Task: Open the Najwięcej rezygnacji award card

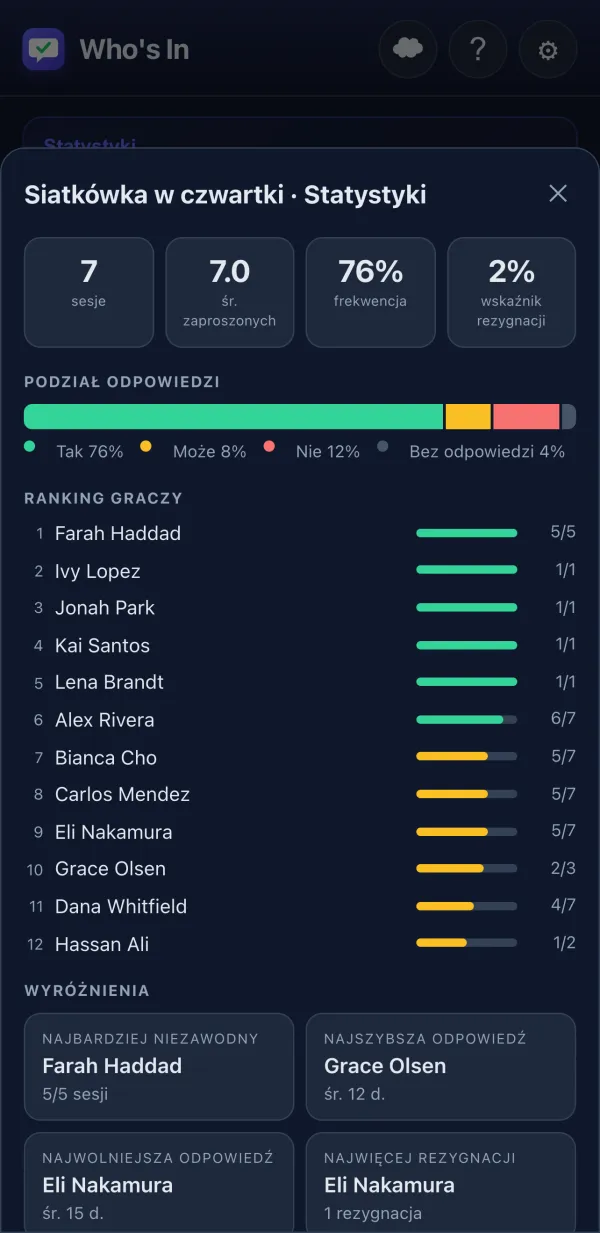Action: tap(441, 1183)
